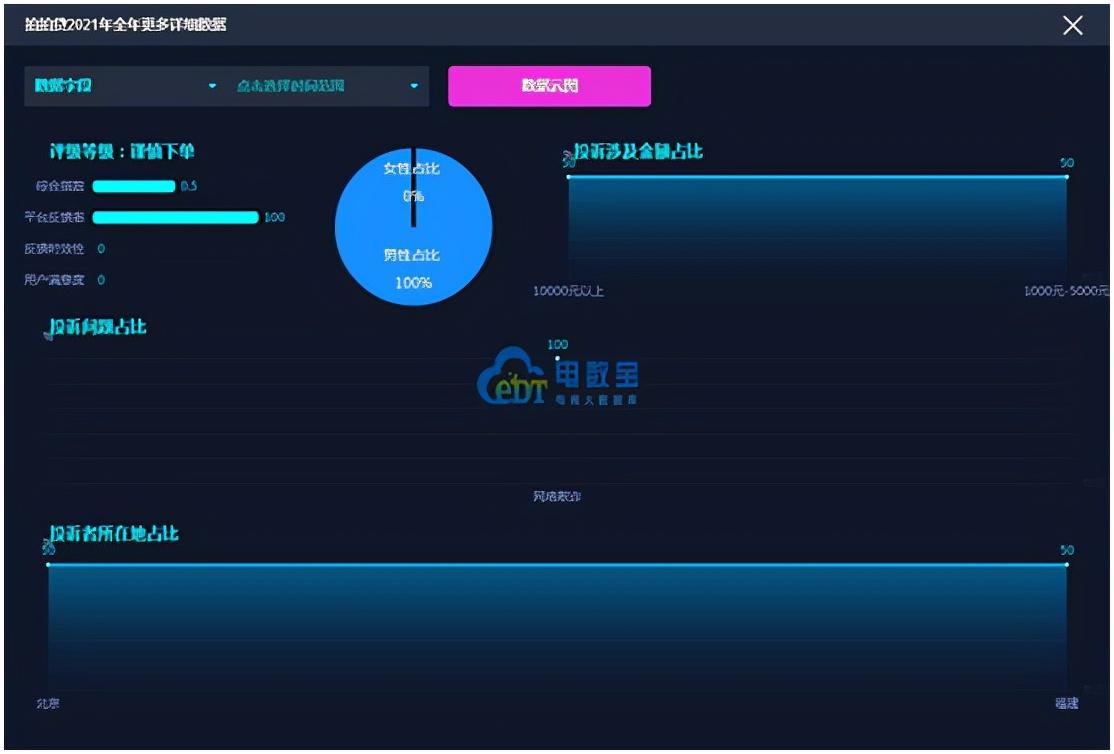Click the pink data button
This screenshot has height=754, width=1114.
549,86
